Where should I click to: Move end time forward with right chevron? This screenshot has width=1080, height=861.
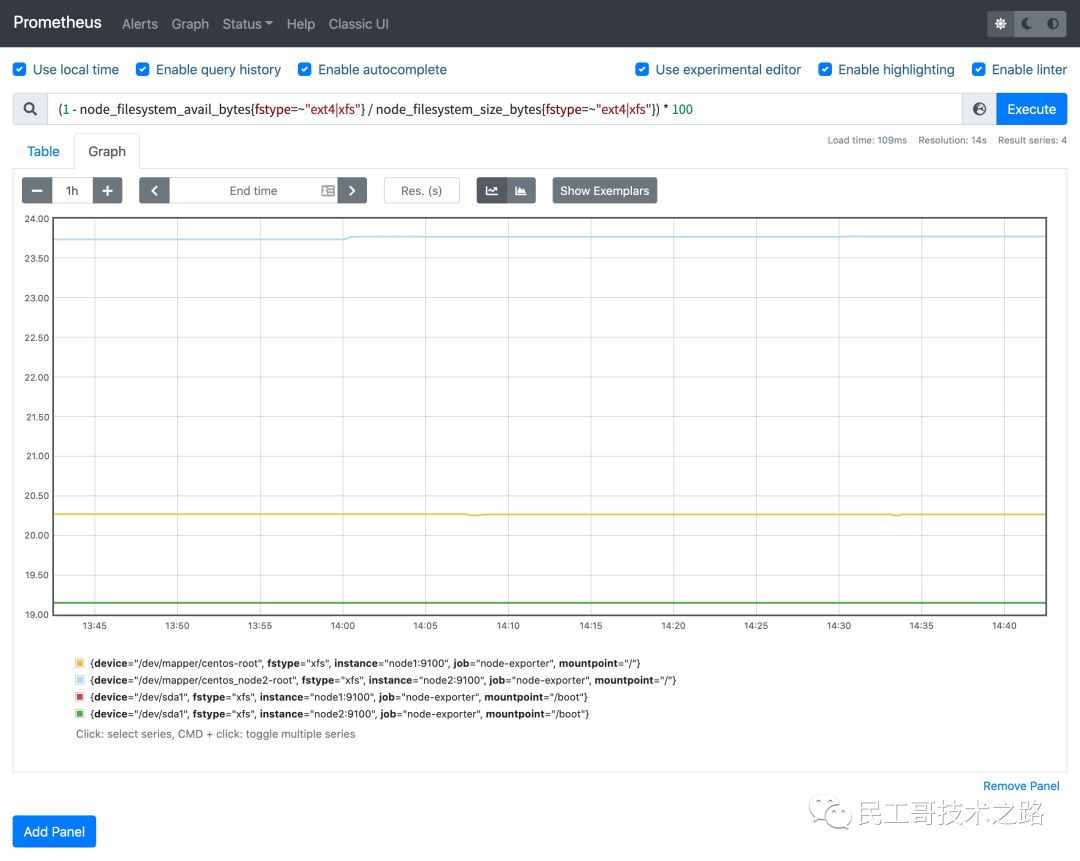click(352, 191)
